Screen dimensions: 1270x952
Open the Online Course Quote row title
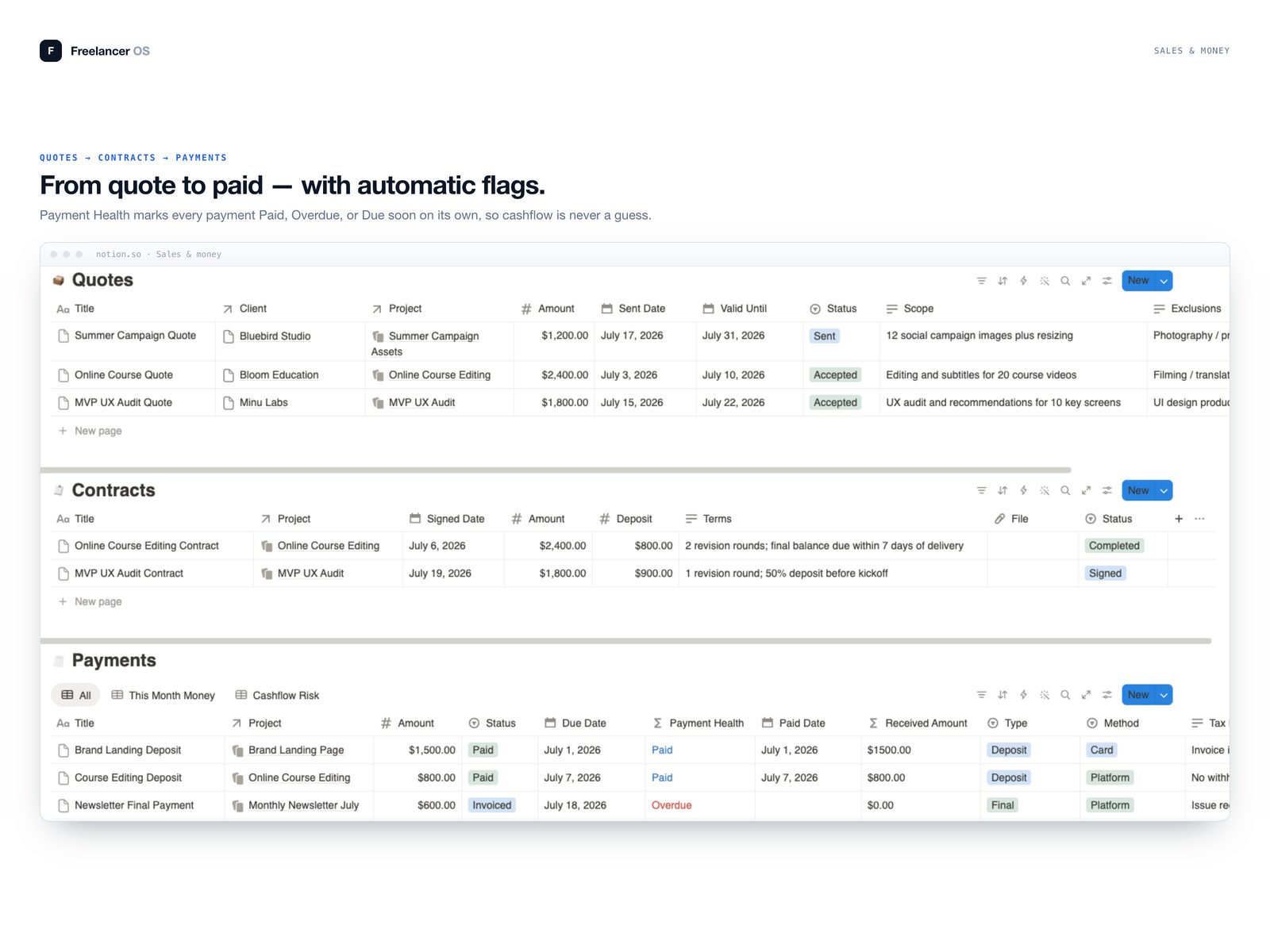point(124,375)
